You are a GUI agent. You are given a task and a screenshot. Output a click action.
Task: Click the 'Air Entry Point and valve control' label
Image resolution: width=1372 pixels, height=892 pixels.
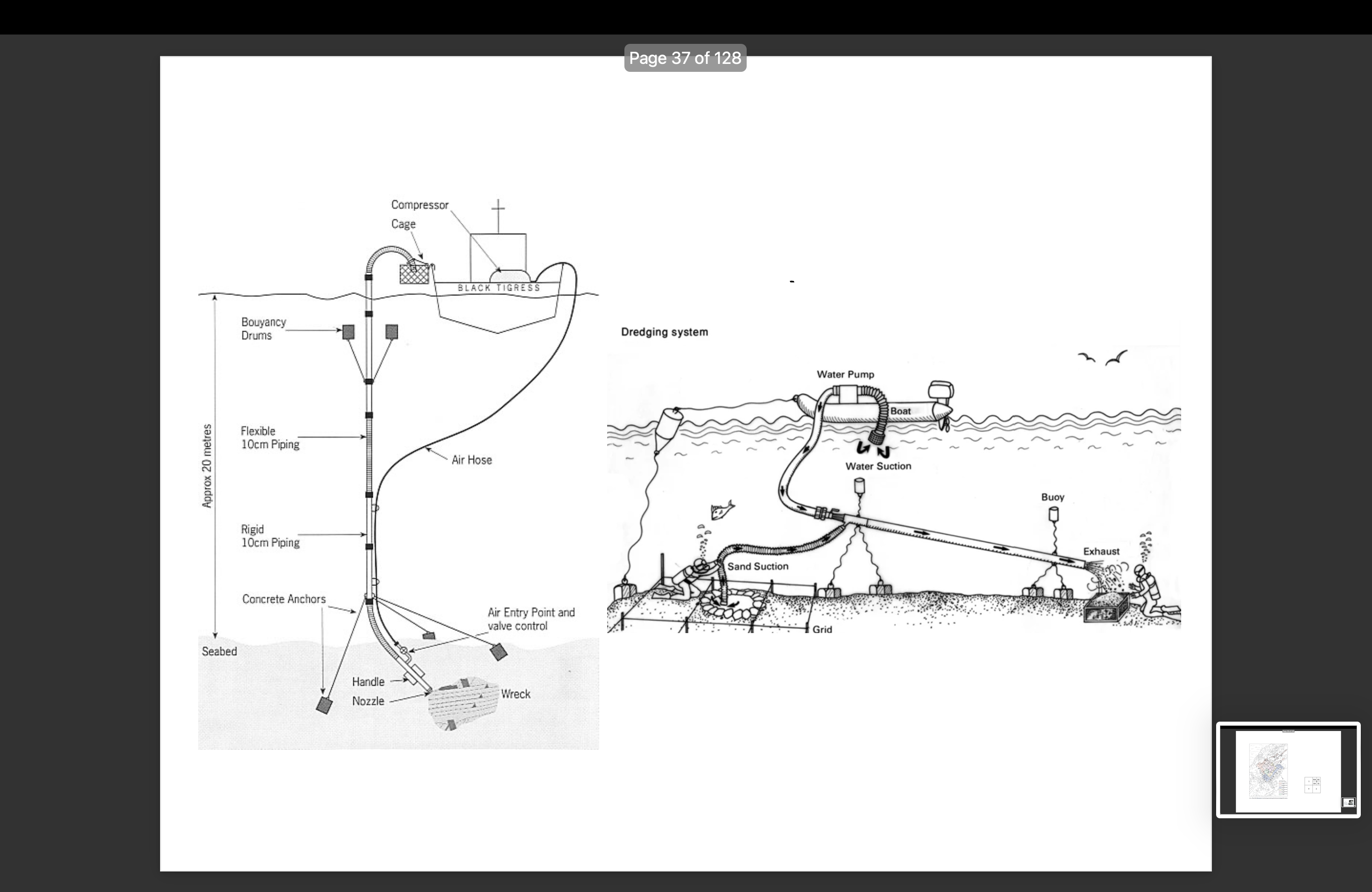(x=530, y=619)
